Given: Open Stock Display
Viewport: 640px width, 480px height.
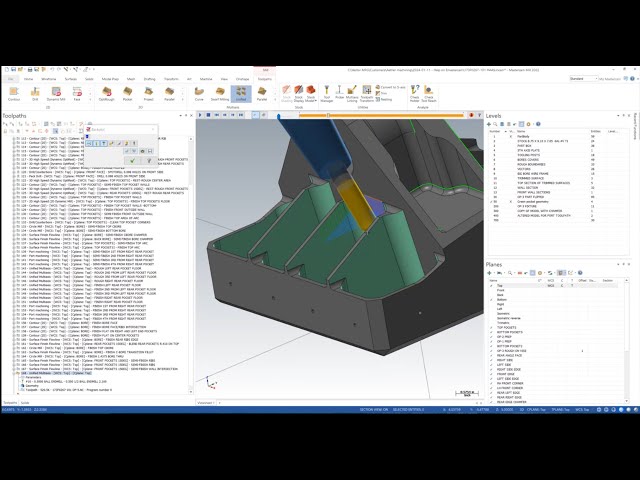Looking at the screenshot, I should coord(299,93).
